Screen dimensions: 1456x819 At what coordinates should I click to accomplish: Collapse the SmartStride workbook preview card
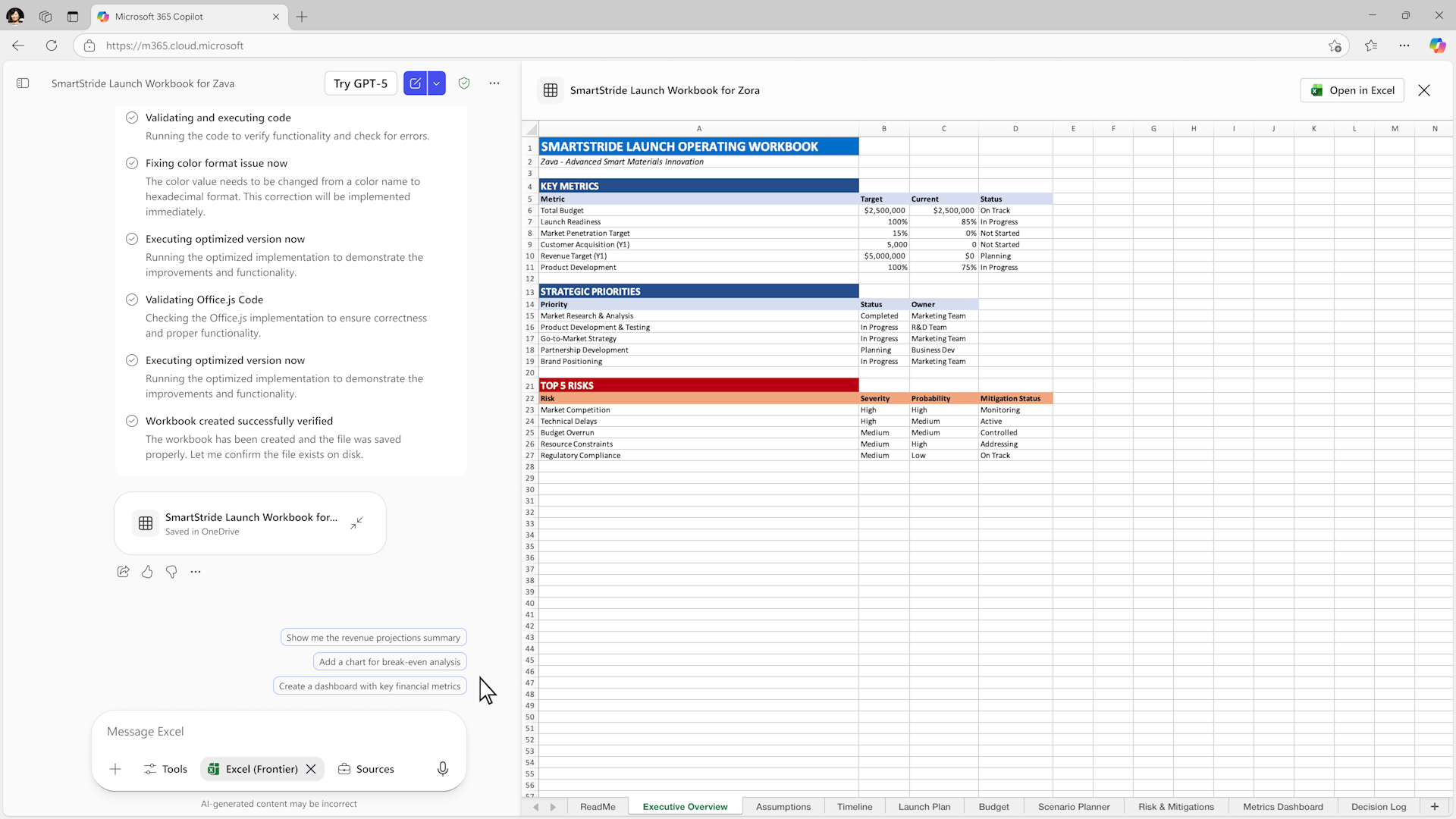point(356,523)
